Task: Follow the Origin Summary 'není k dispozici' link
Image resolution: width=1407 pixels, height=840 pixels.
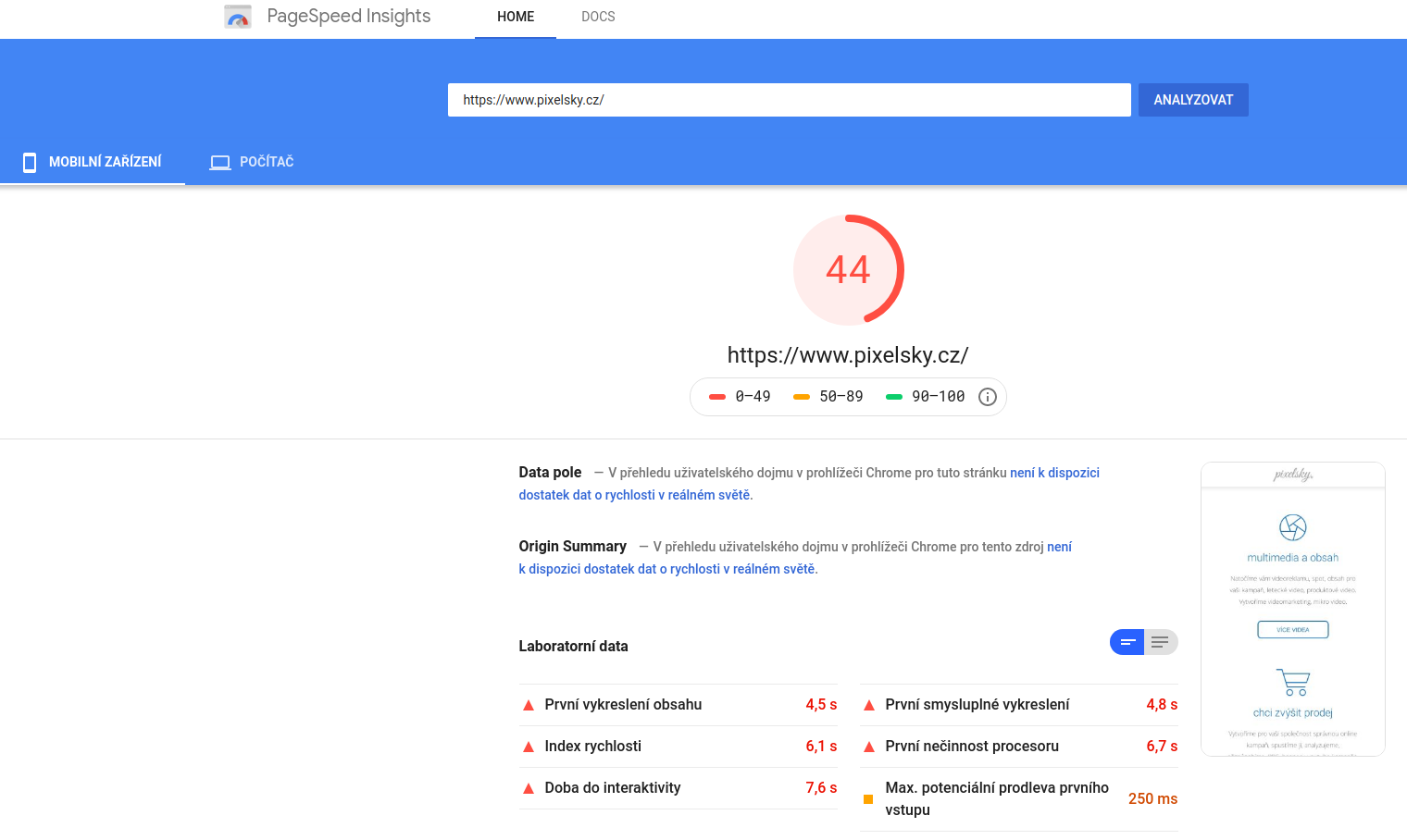Action: tap(795, 558)
